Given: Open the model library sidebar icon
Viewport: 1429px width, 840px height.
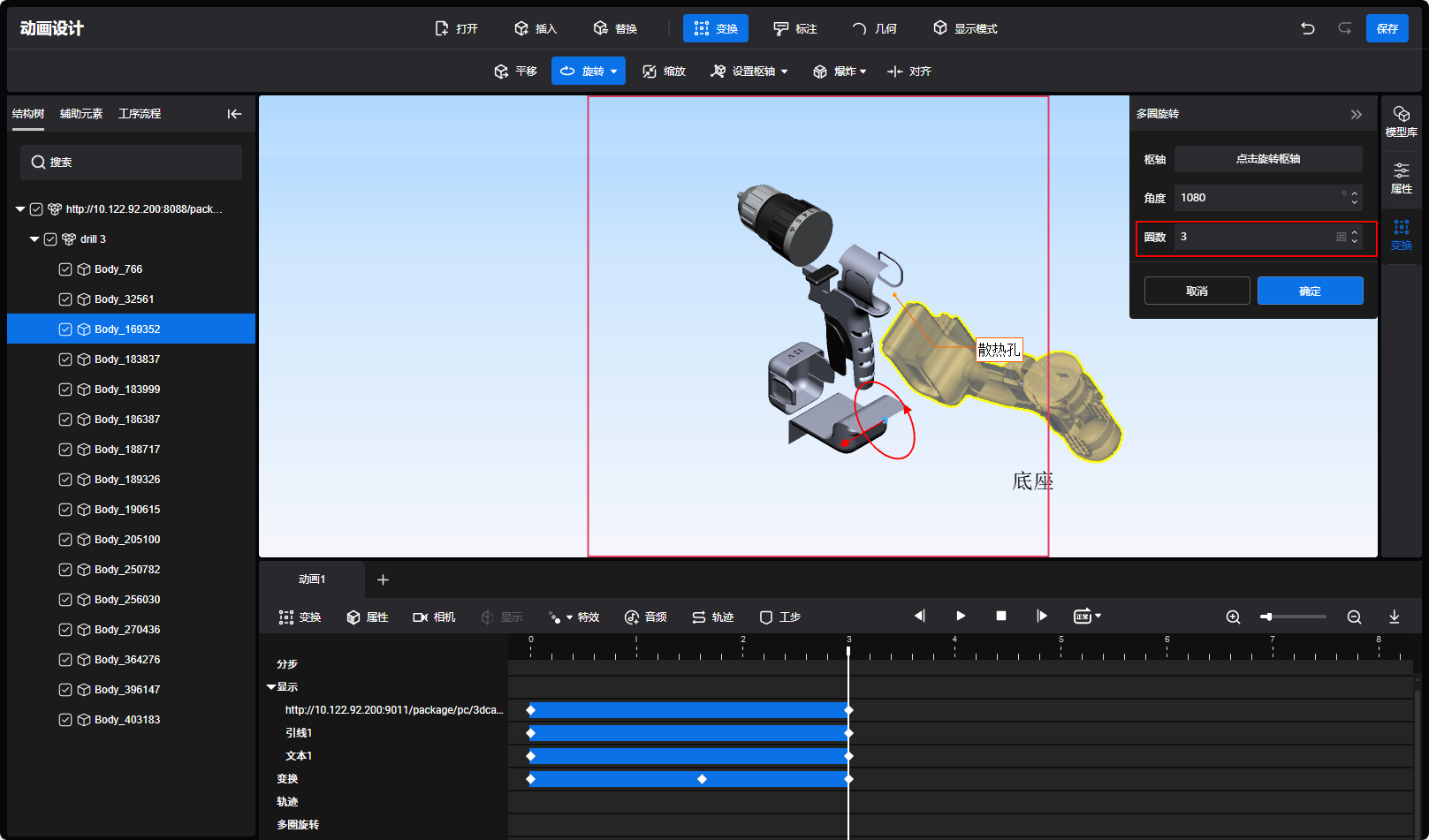Looking at the screenshot, I should click(1401, 121).
